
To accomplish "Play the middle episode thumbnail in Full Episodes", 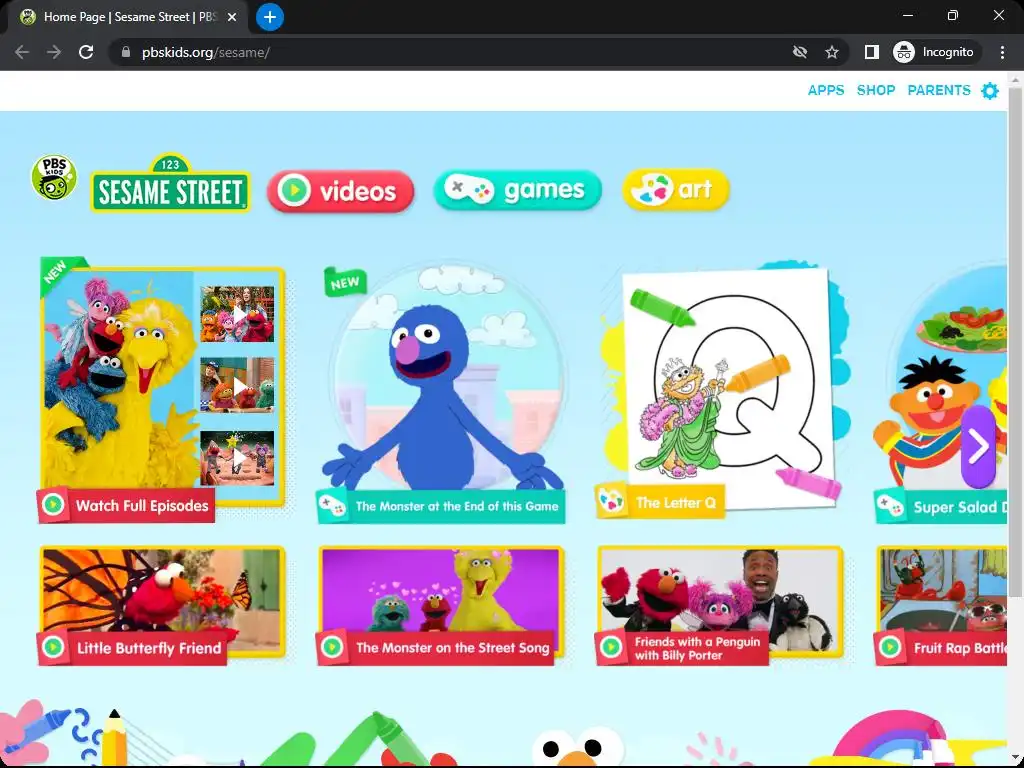I will (237, 385).
